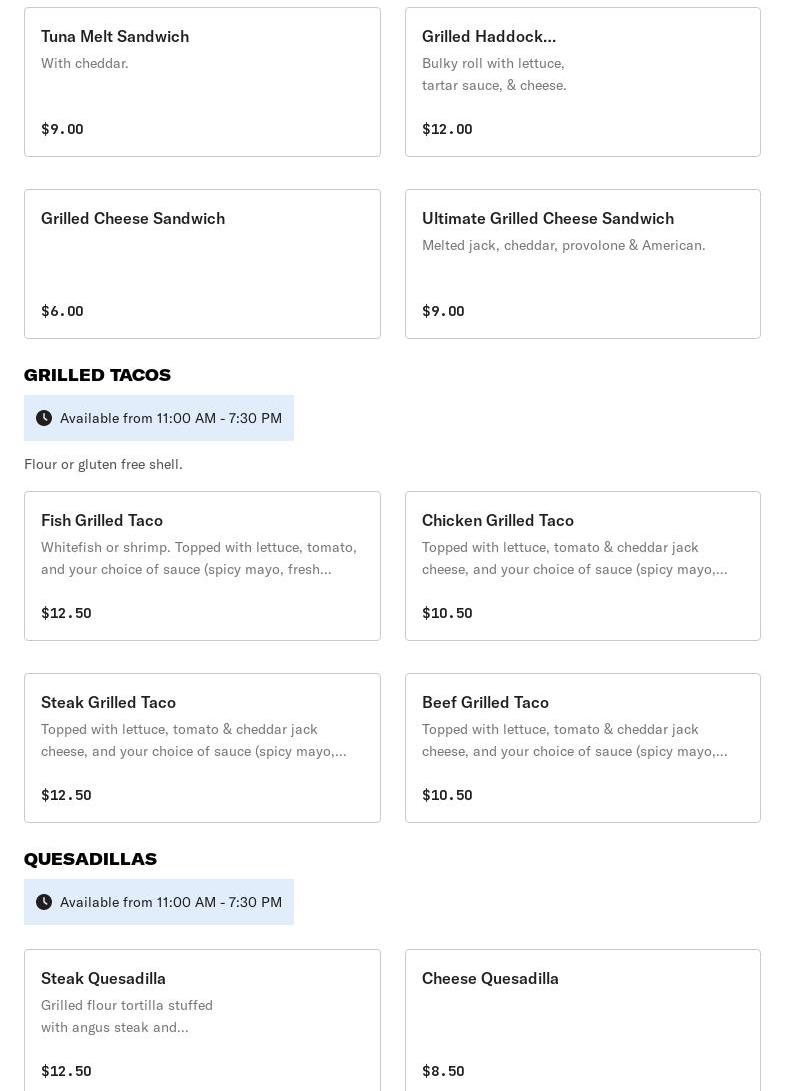785x1091 pixels.
Task: Select the Grilled Haddock sandwich card
Action: [582, 82]
